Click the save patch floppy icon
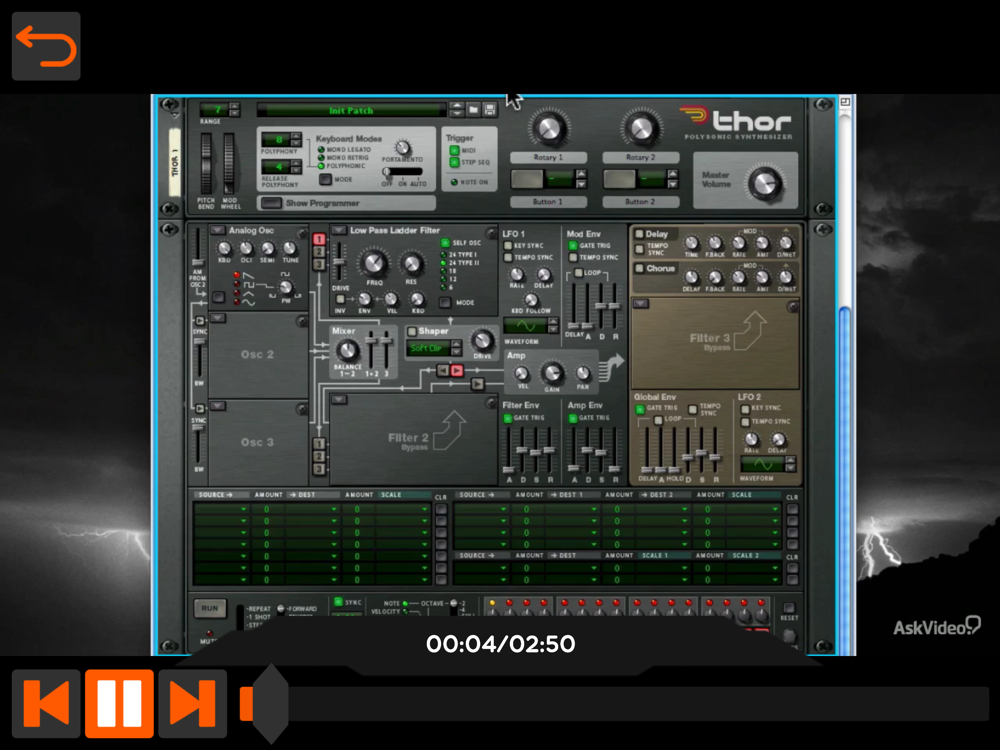1000x750 pixels. [x=490, y=110]
